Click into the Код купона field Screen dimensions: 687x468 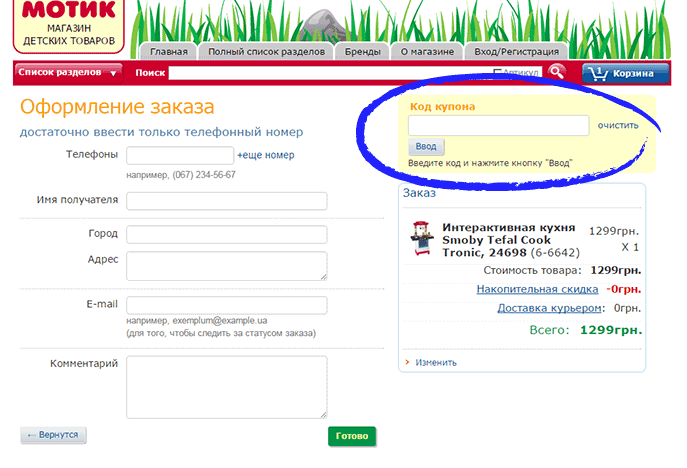(x=498, y=126)
